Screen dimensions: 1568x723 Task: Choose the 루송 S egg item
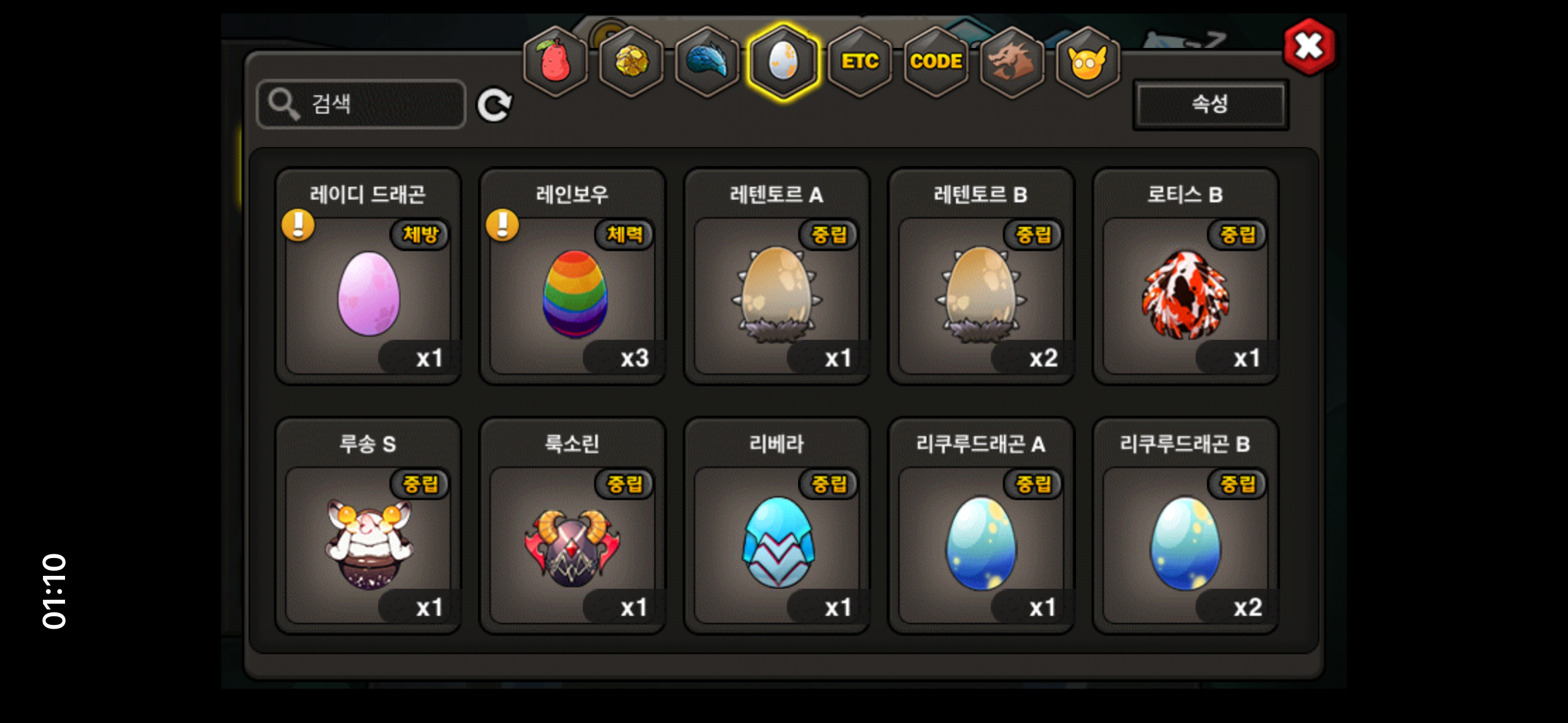(x=368, y=526)
